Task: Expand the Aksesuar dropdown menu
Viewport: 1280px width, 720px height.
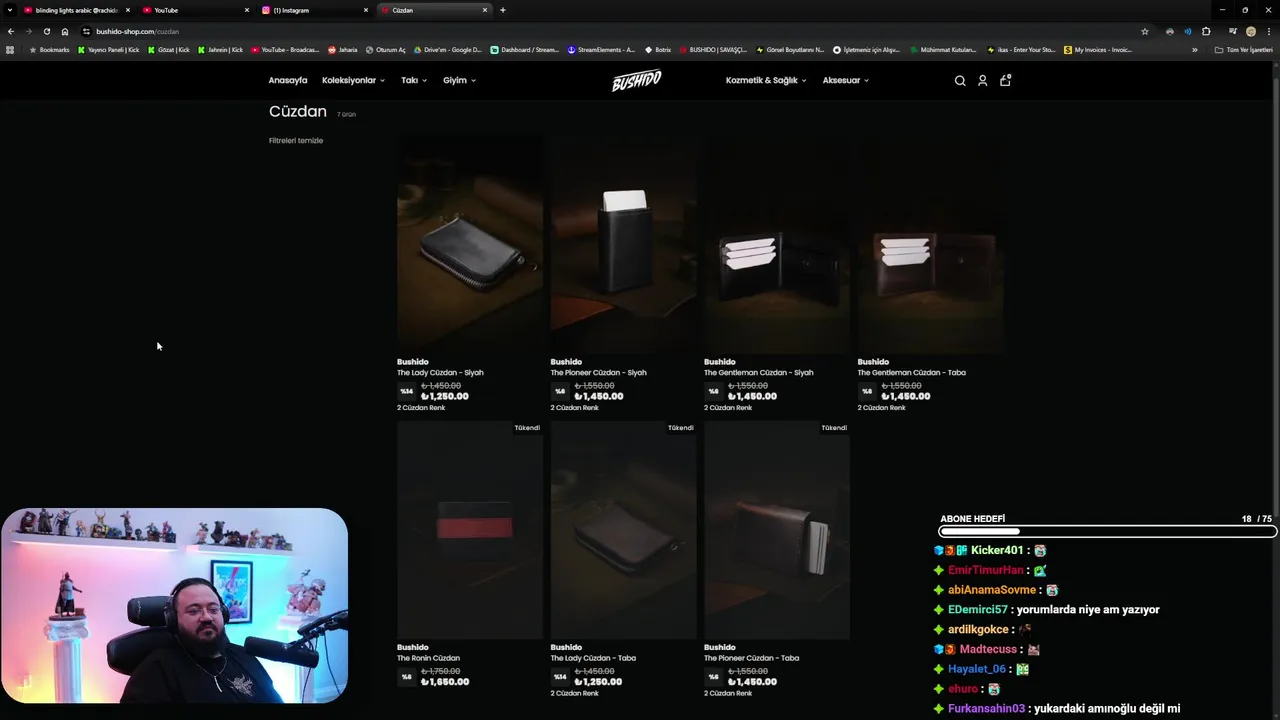Action: [846, 81]
